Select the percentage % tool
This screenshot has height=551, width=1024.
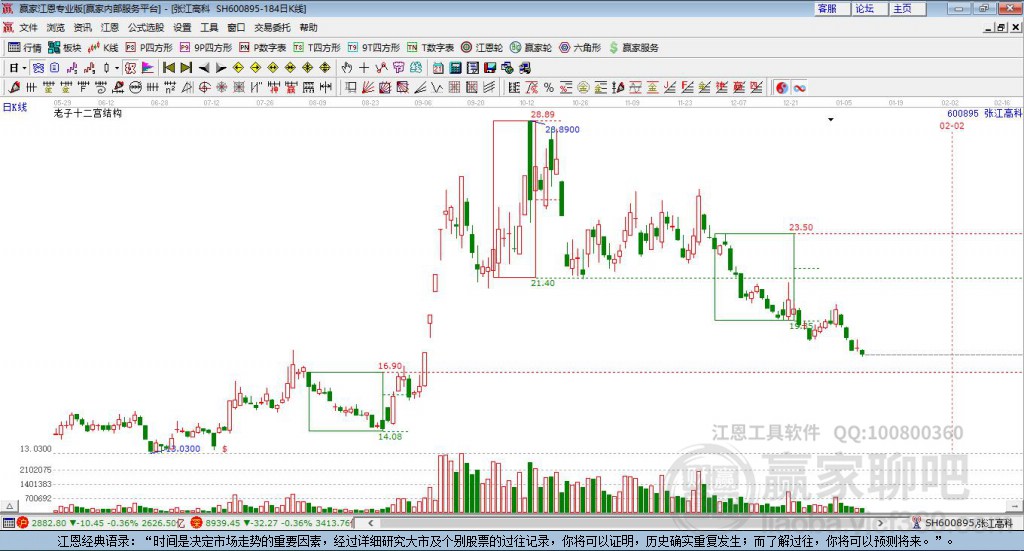[x=549, y=87]
